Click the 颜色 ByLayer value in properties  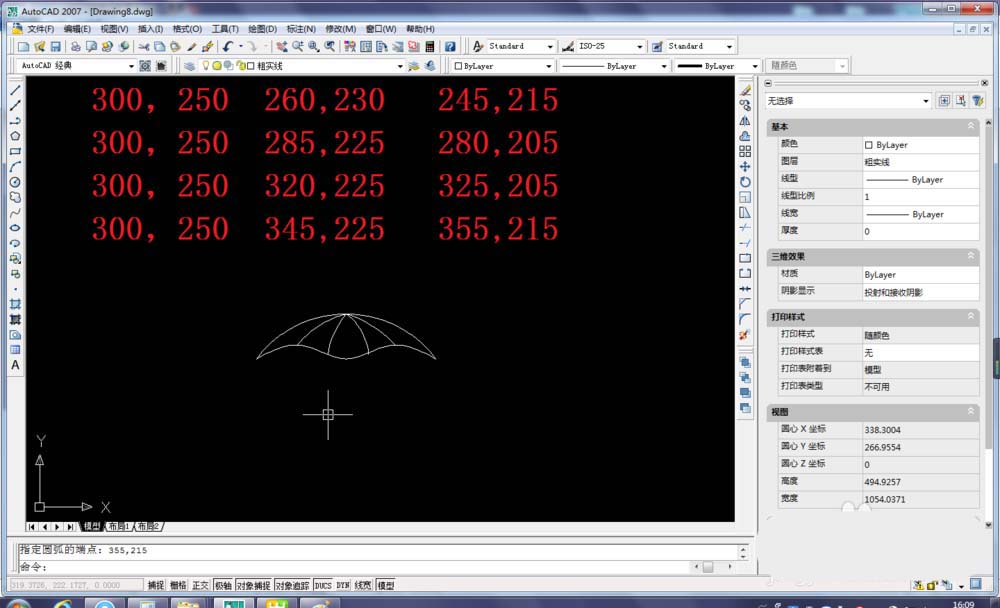pos(920,145)
